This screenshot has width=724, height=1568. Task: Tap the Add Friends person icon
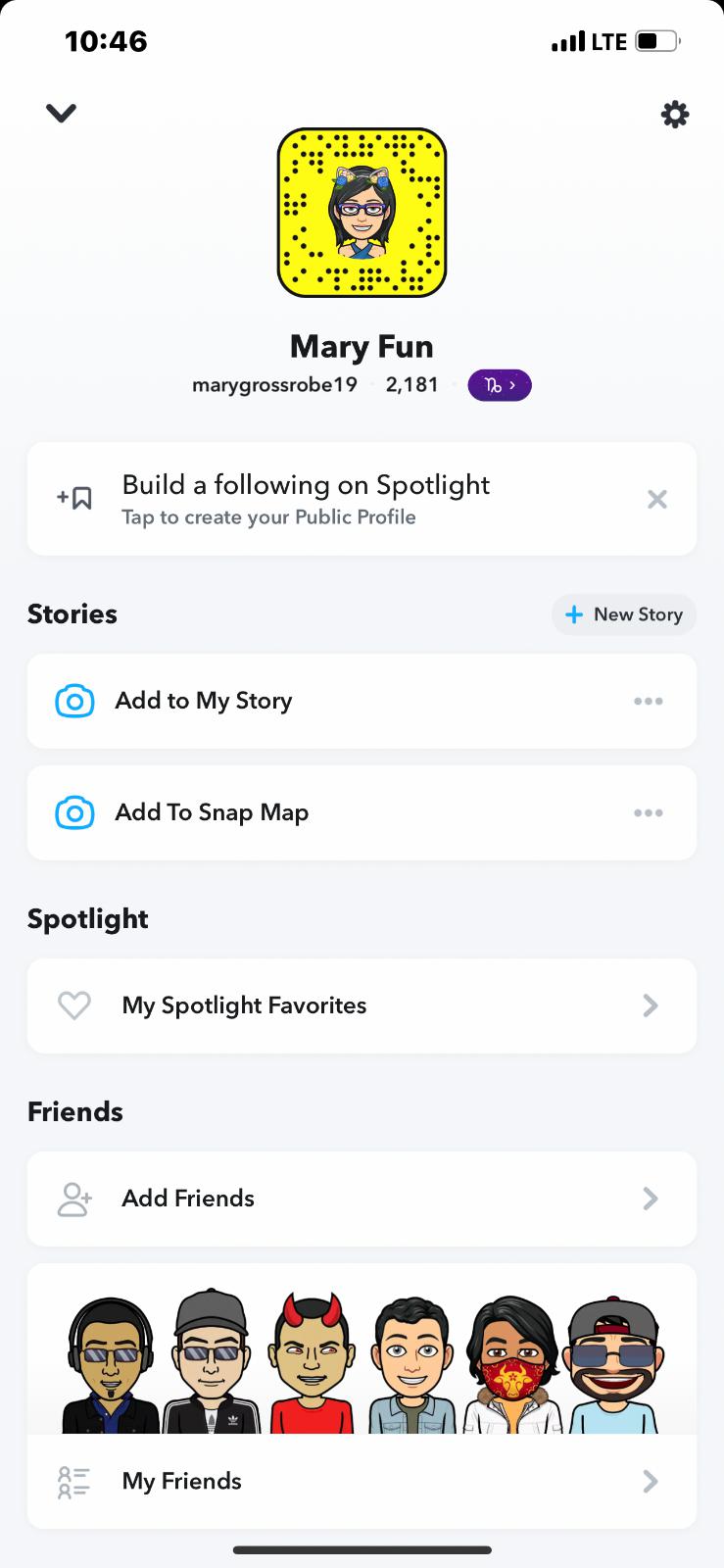point(74,1199)
